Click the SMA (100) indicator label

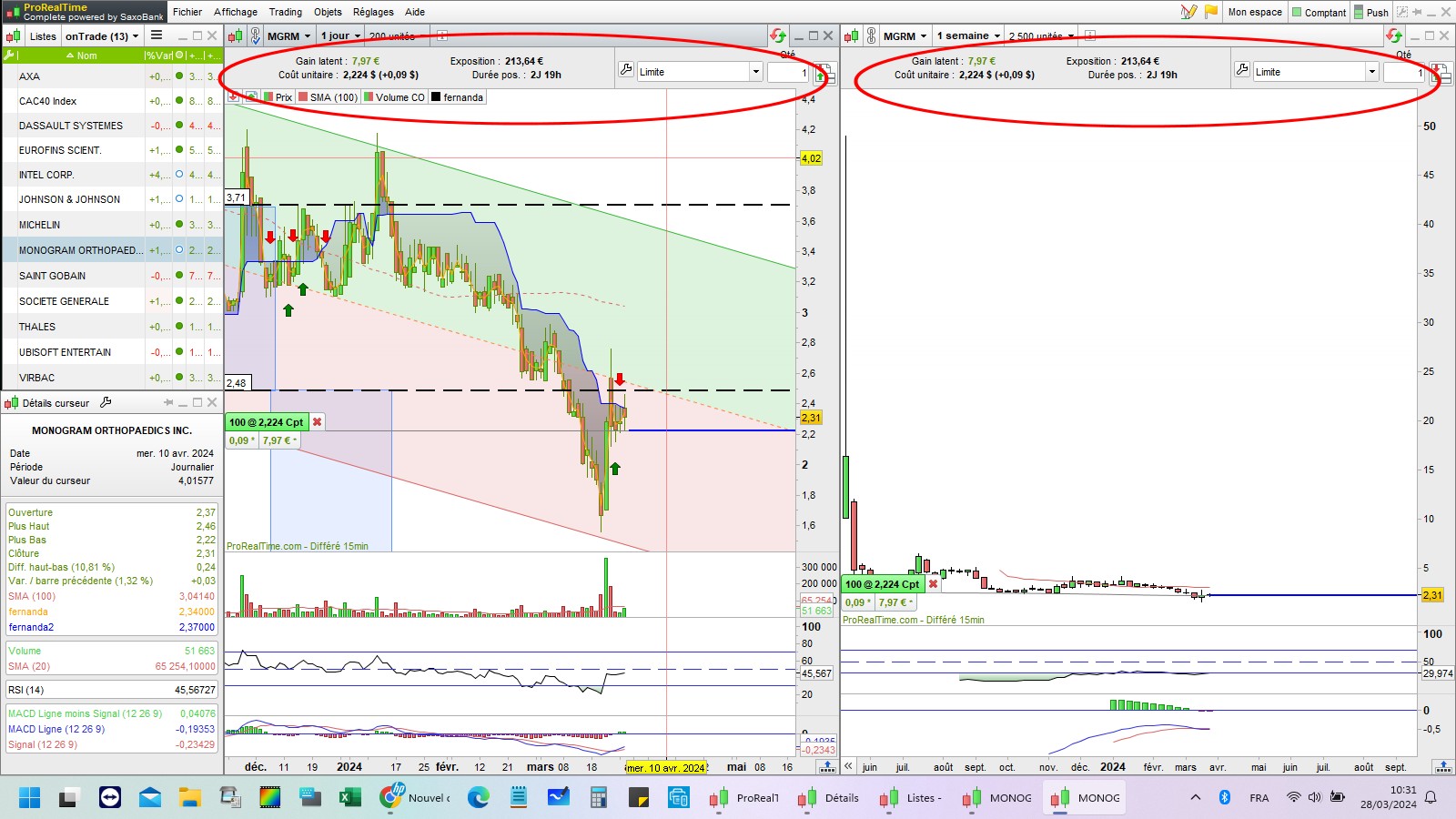[x=329, y=97]
